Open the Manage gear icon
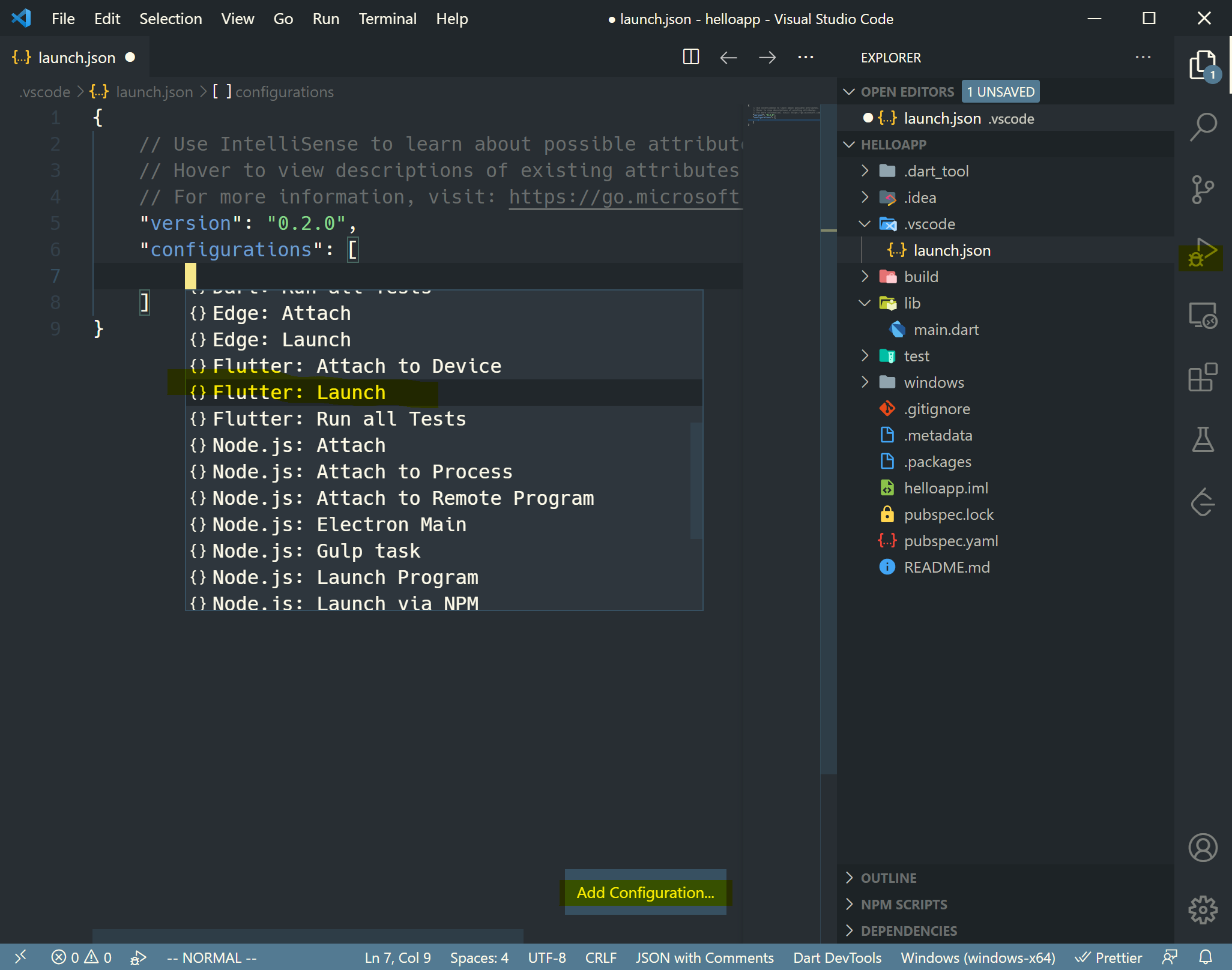The height and width of the screenshot is (970, 1232). coord(1203,910)
